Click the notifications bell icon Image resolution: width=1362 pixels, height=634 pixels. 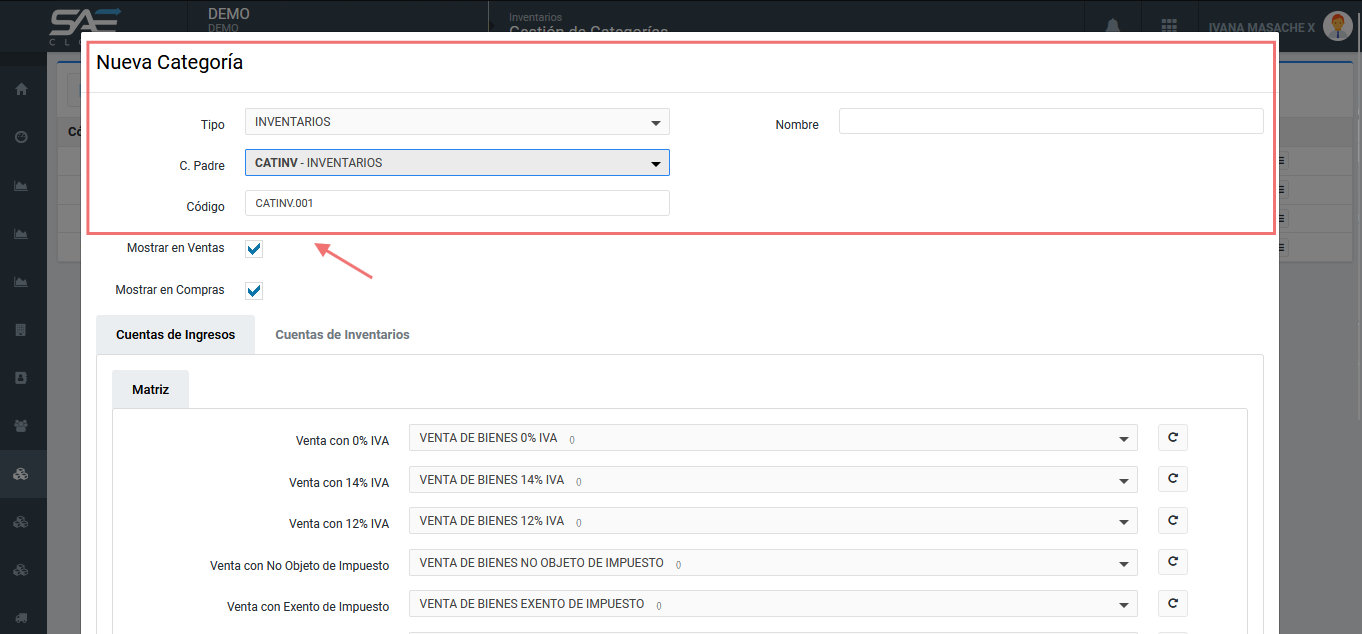[x=1112, y=26]
